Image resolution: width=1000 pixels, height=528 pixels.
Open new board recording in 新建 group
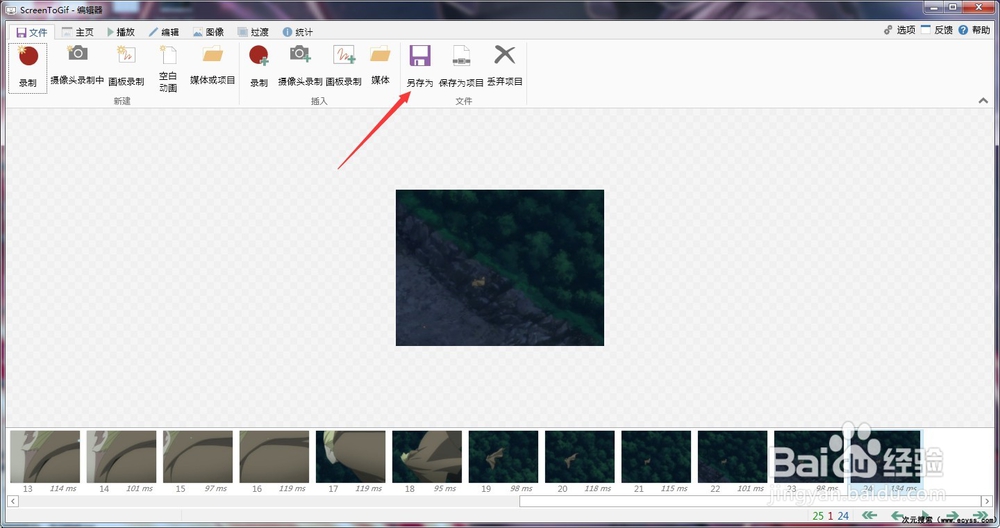point(126,66)
